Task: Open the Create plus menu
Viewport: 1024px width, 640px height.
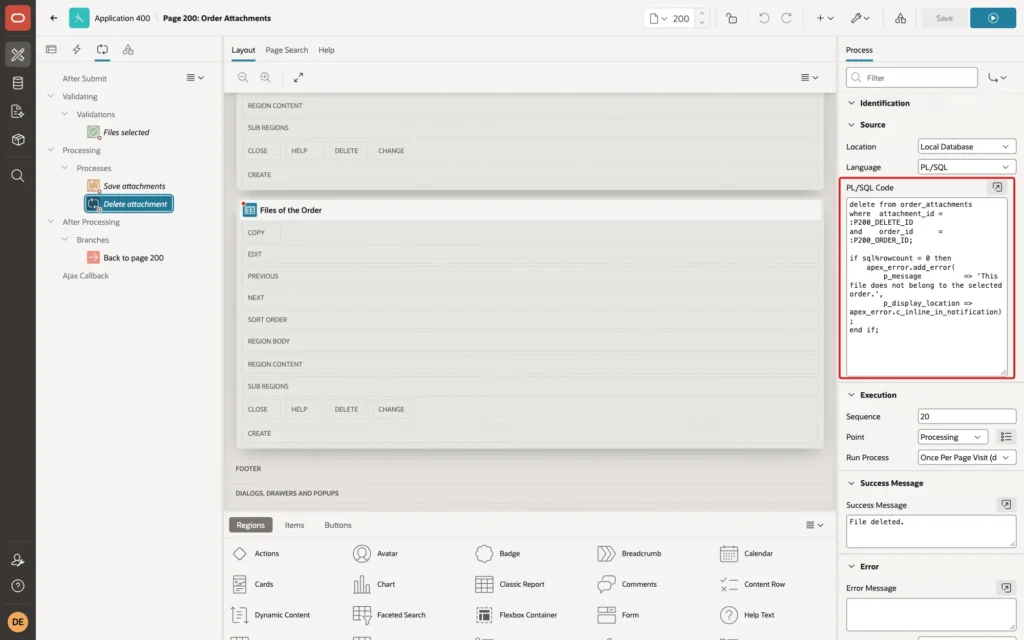Action: point(825,18)
